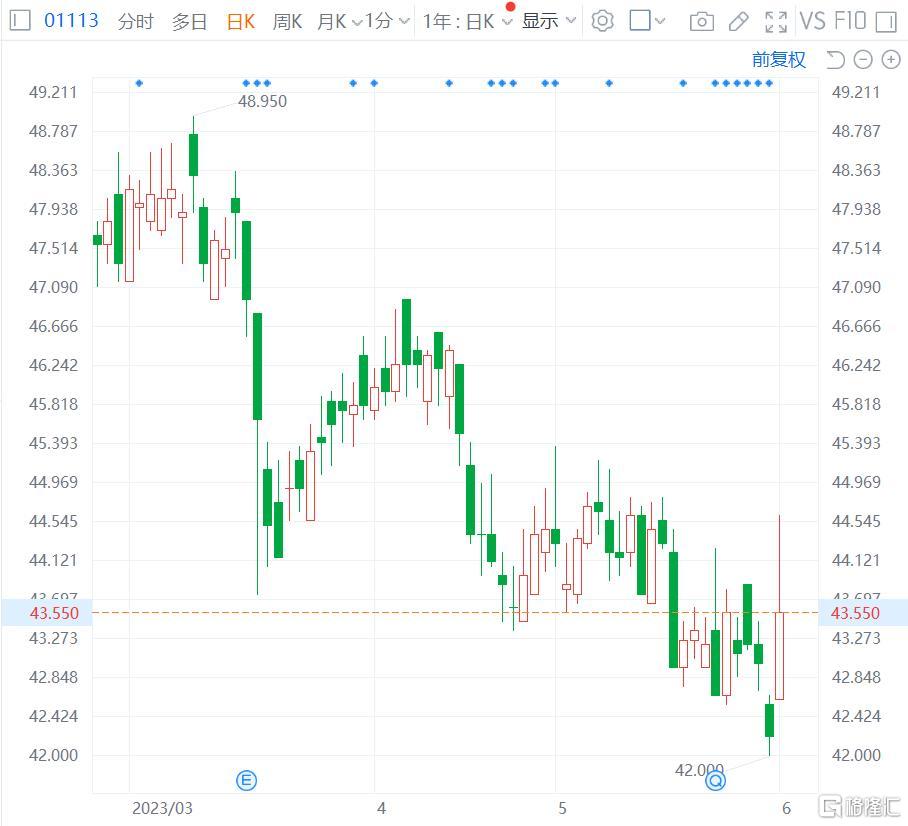Zoom out the chart with minus icon
Image resolution: width=908 pixels, height=826 pixels.
pyautogui.click(x=863, y=59)
